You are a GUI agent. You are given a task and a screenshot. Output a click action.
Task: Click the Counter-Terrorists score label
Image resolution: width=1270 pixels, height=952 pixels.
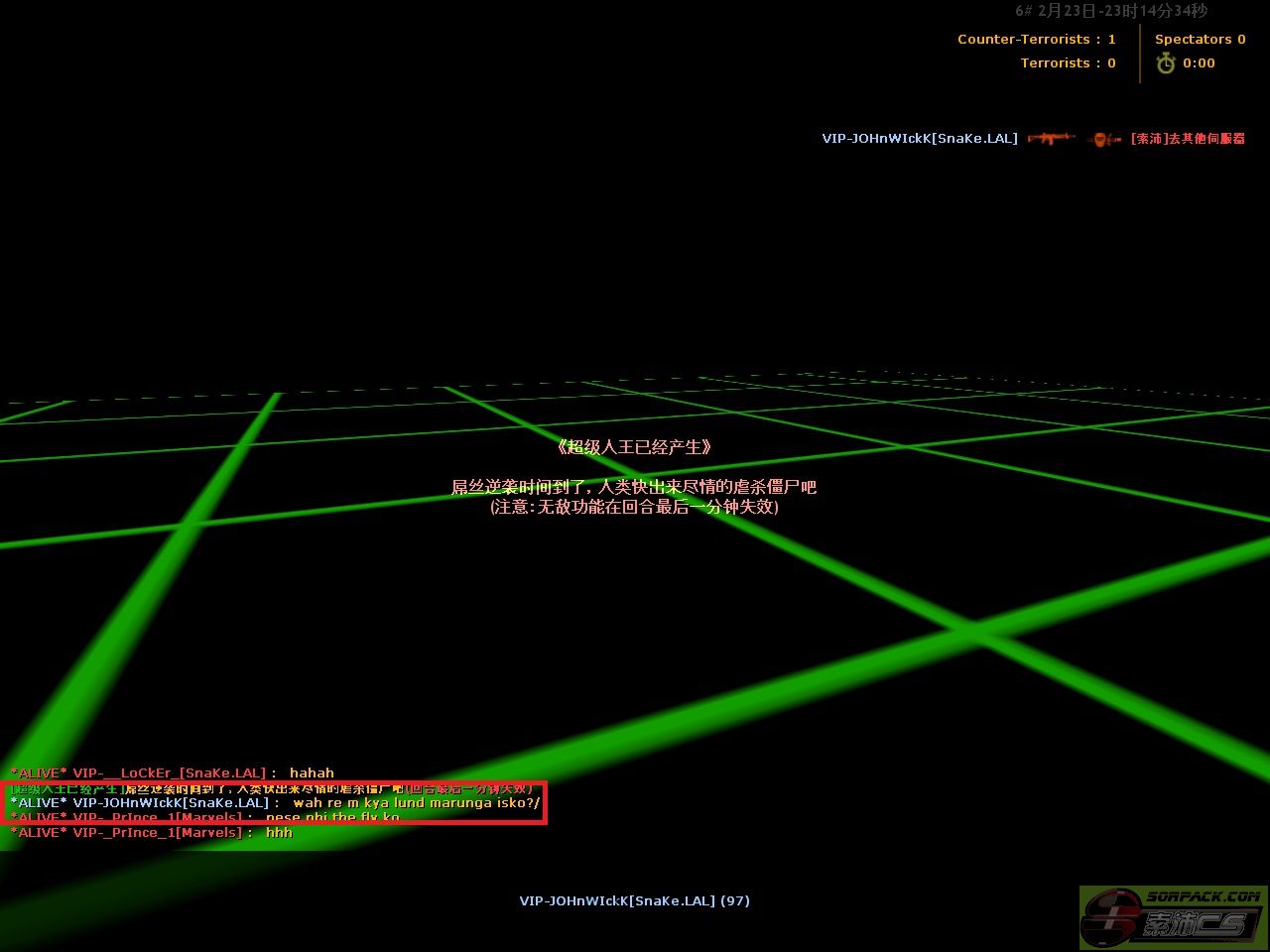(x=1036, y=40)
